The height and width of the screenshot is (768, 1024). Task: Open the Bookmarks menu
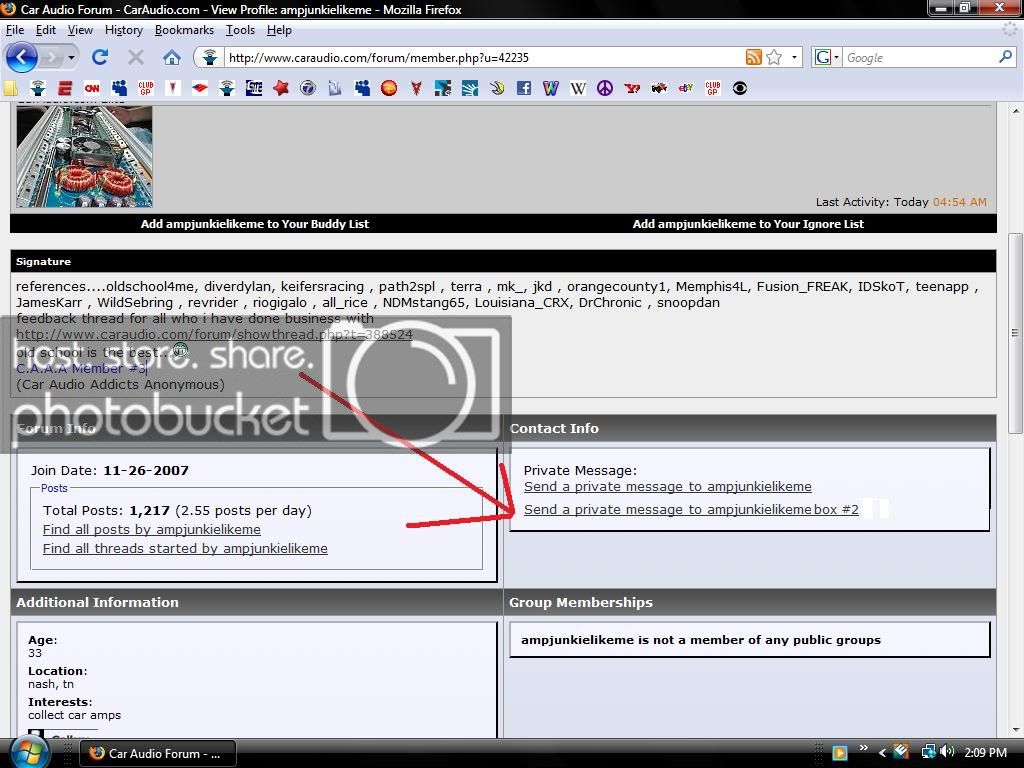point(184,30)
